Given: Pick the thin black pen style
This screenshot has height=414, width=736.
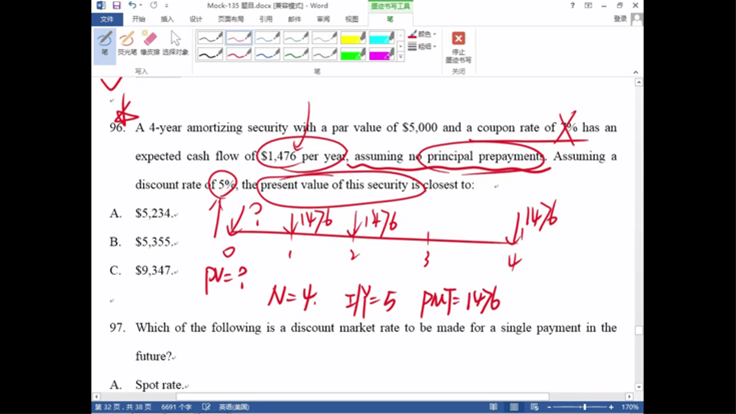Looking at the screenshot, I should pyautogui.click(x=210, y=38).
